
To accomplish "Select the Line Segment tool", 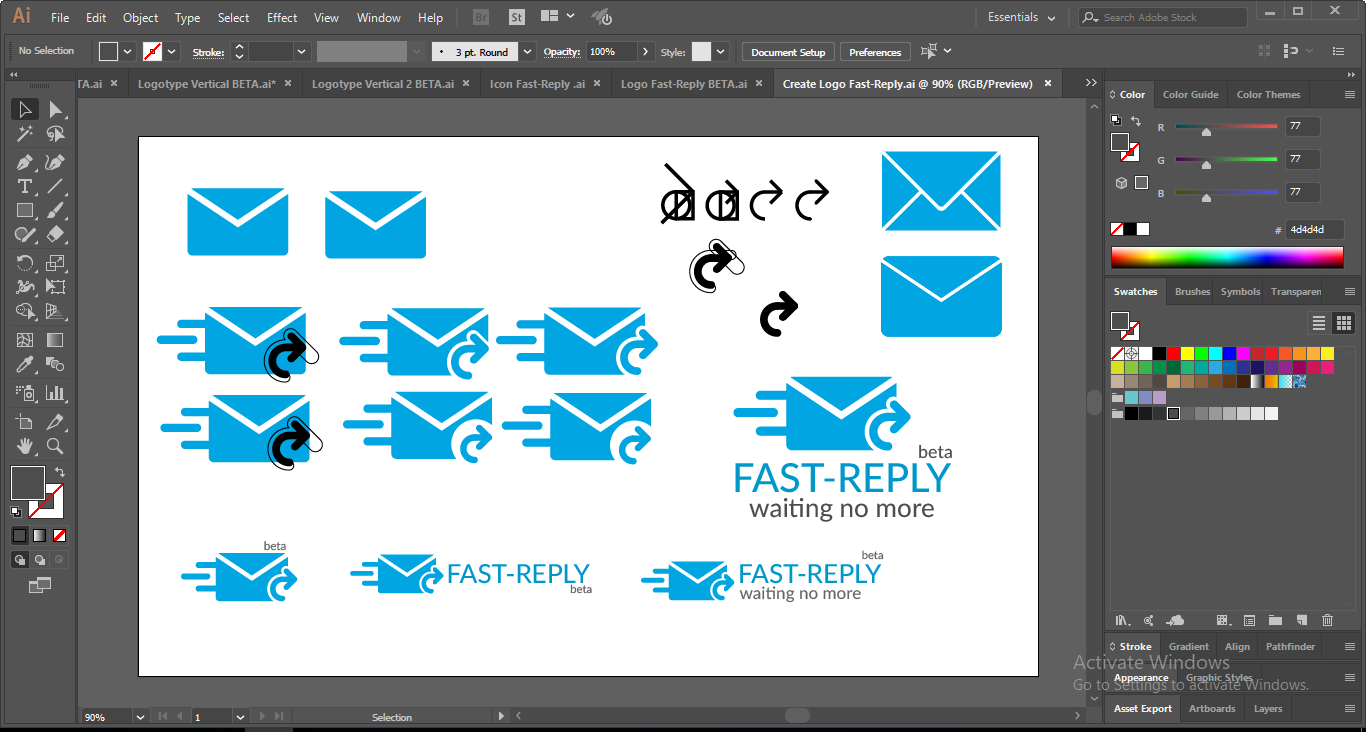I will [56, 186].
